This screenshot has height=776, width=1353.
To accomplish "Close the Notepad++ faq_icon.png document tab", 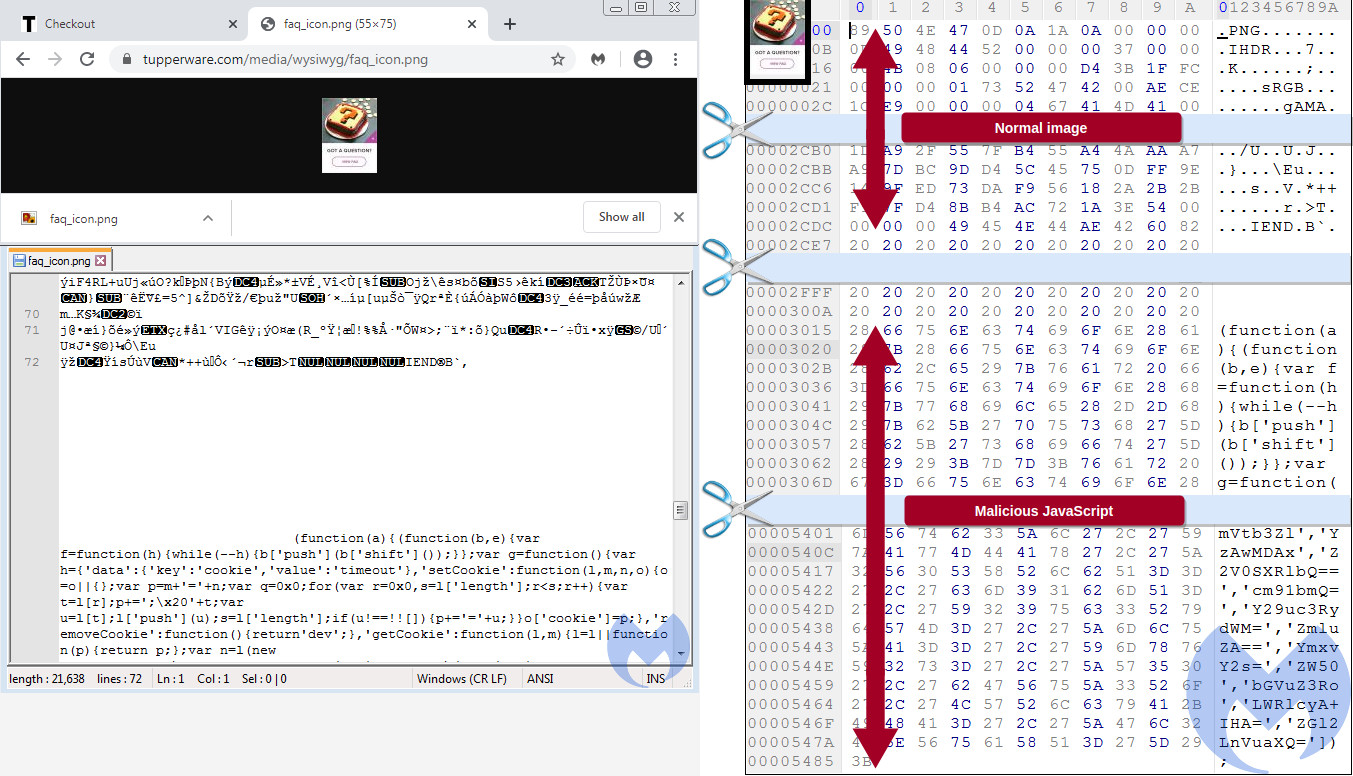I will pyautogui.click(x=101, y=260).
